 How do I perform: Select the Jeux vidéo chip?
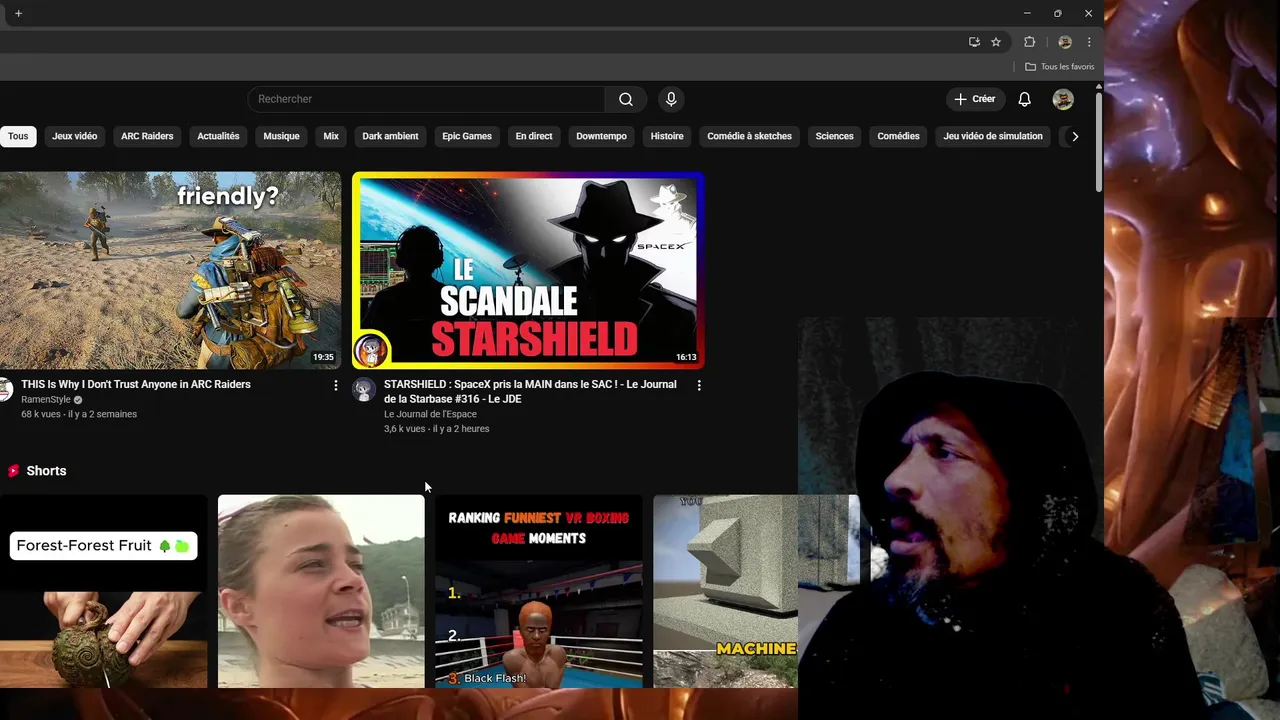(x=75, y=136)
